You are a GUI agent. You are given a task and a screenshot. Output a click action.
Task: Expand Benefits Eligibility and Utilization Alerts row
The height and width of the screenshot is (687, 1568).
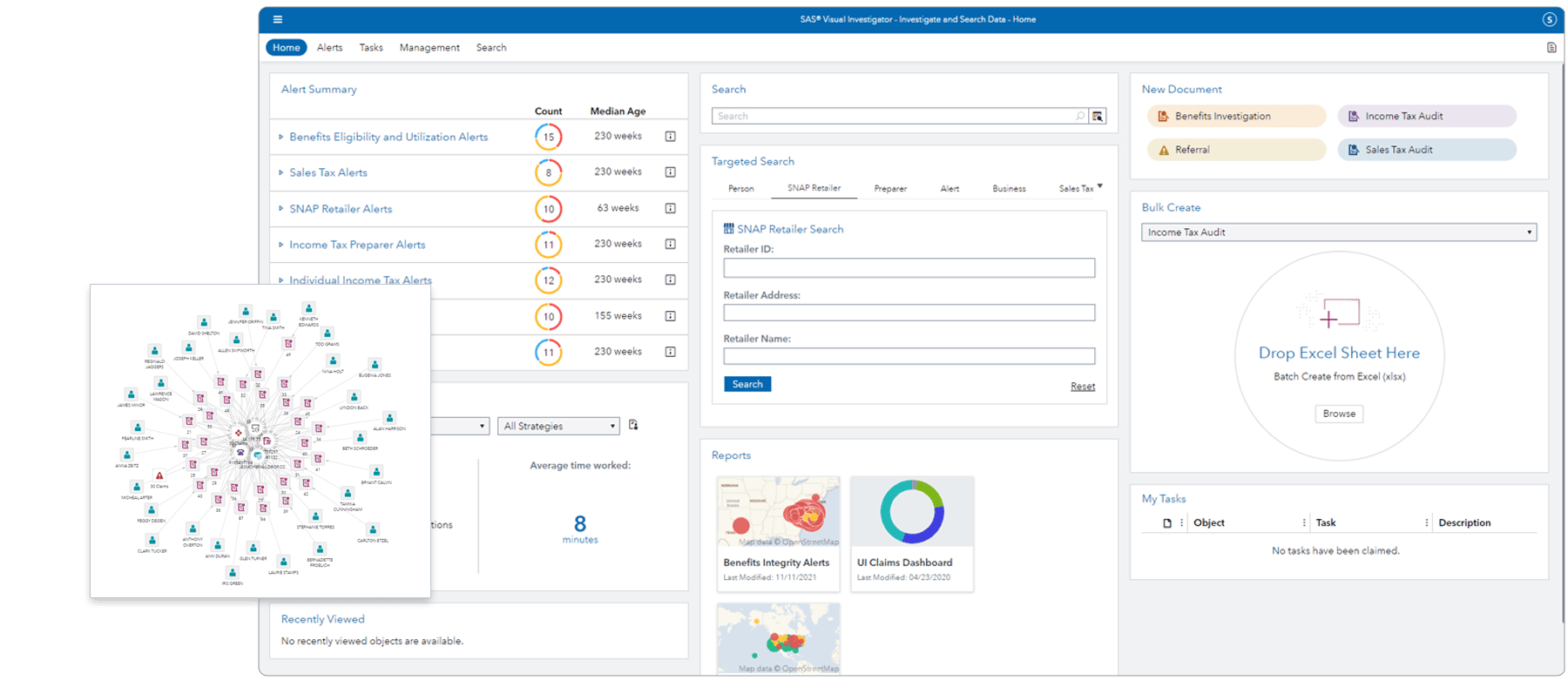tap(280, 137)
